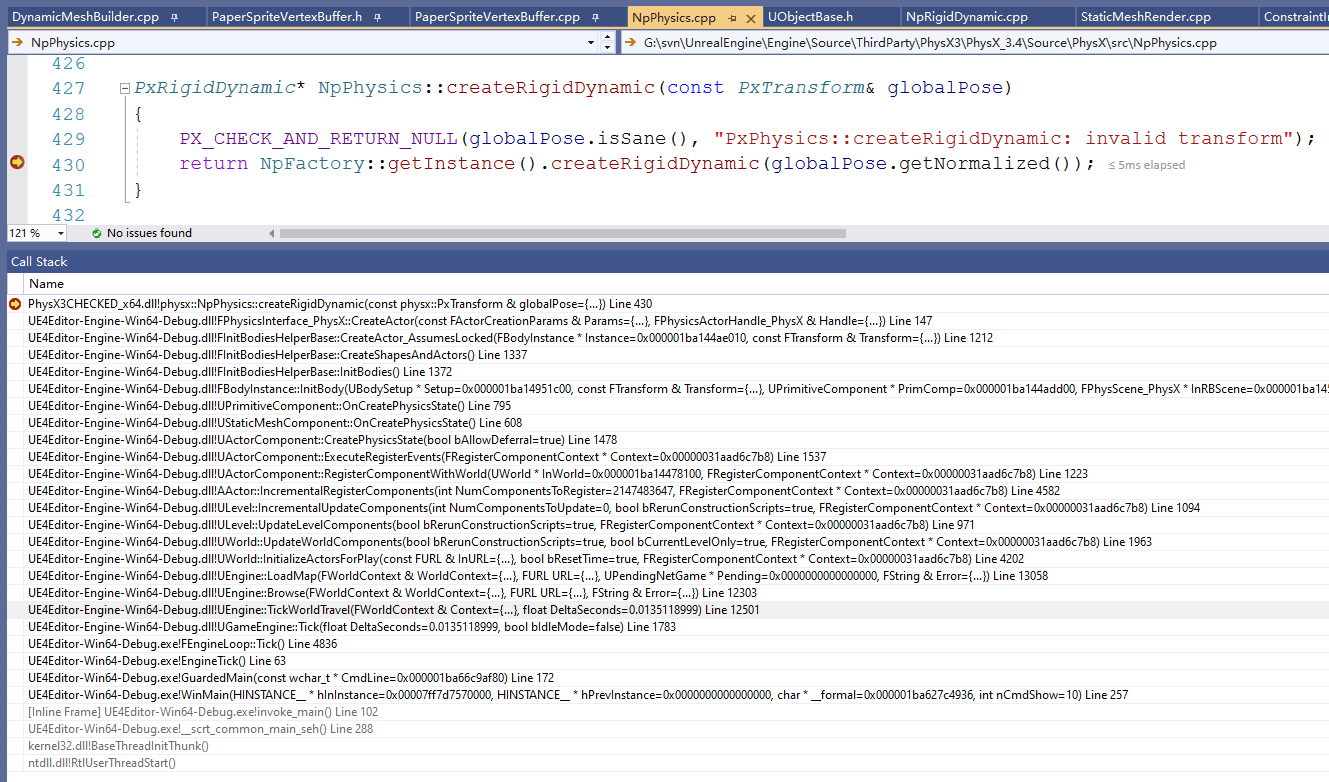Click the current-frame arrow icon in the Call Stack

click(15, 303)
